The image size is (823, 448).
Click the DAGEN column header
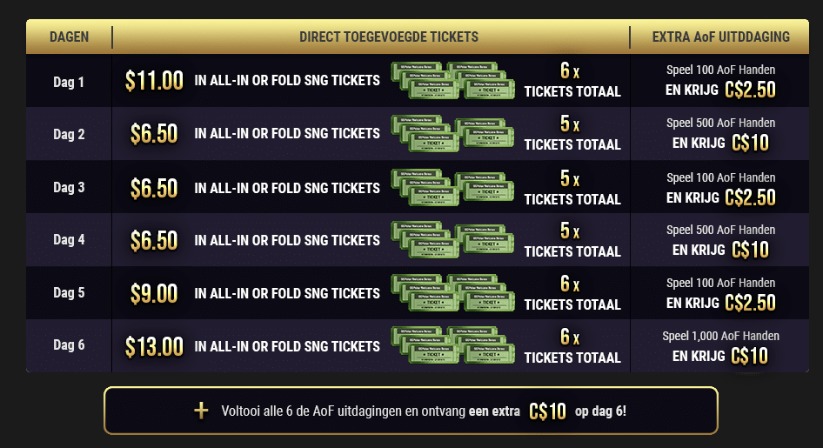(x=69, y=37)
